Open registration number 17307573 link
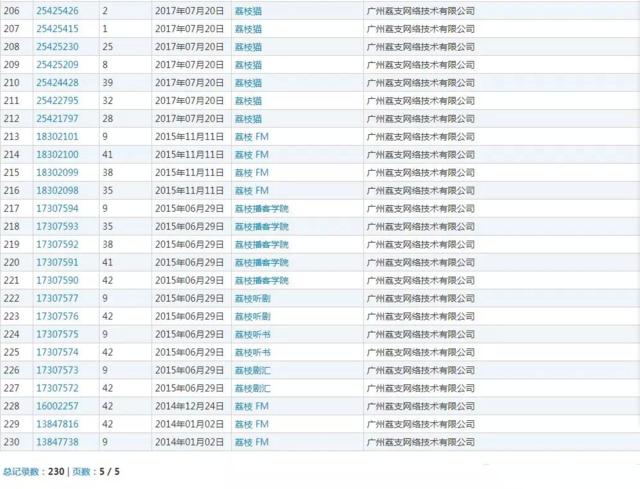Viewport: 640px width, 489px height. coord(58,370)
